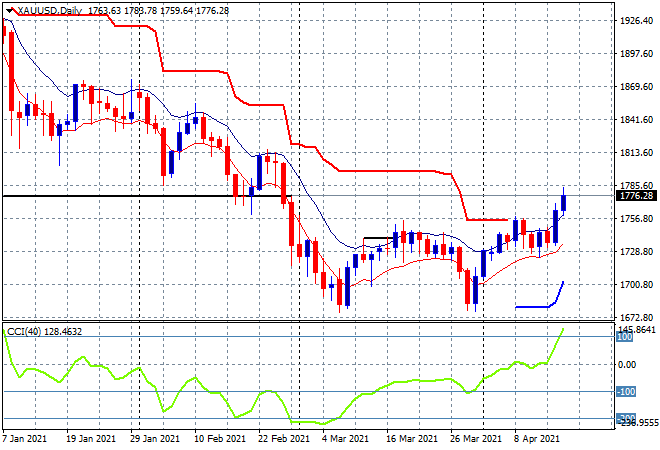Click the 1841.60 price scale label

tap(636, 120)
